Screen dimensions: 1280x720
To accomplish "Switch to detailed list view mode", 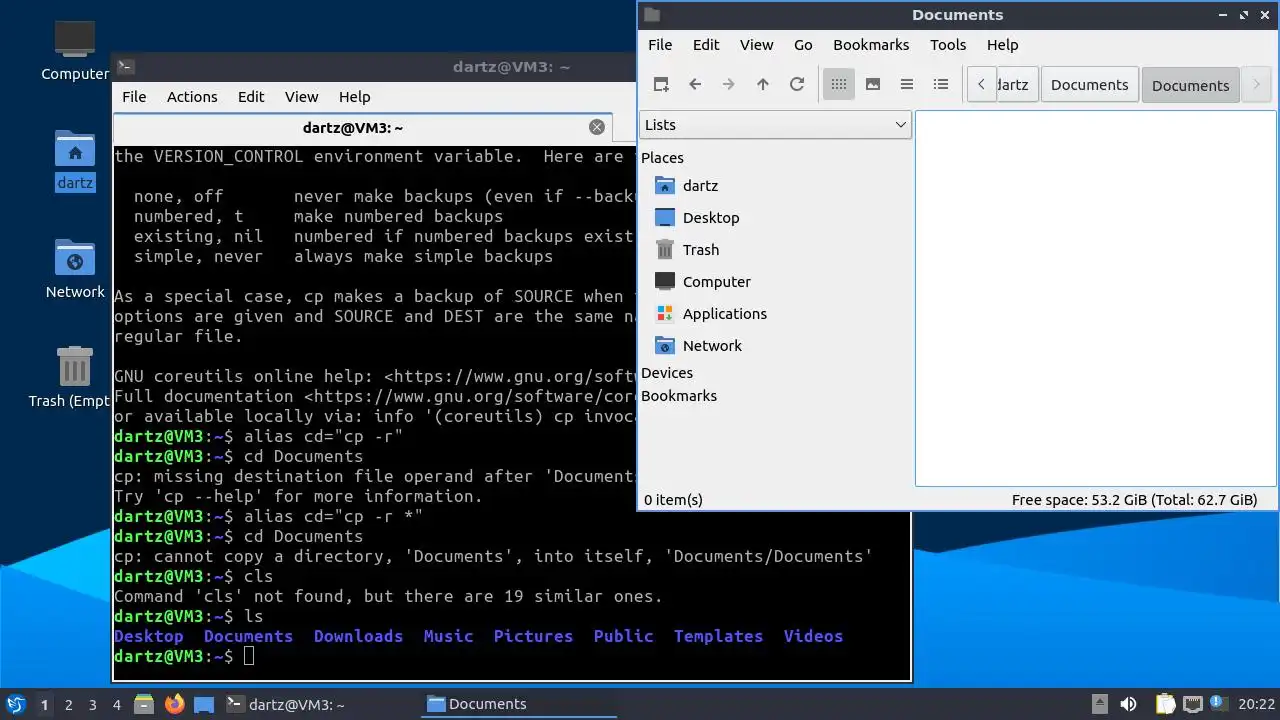I will pyautogui.click(x=941, y=85).
